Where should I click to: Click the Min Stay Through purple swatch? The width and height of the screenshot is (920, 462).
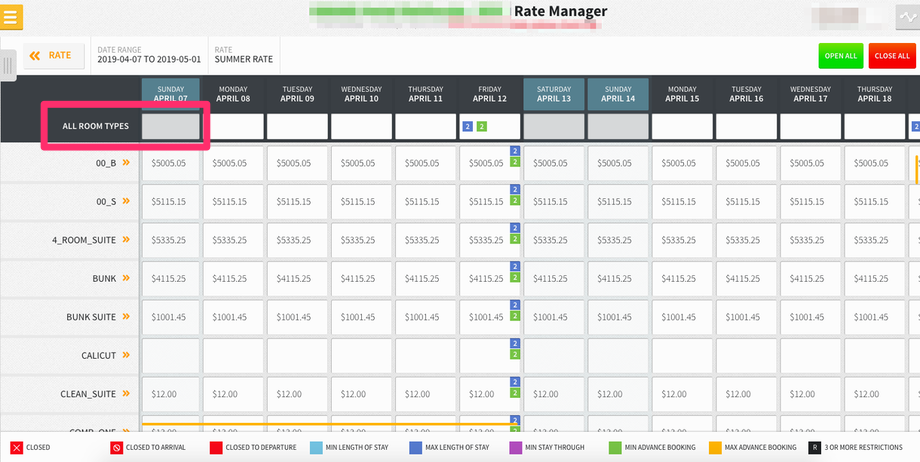[x=515, y=448]
